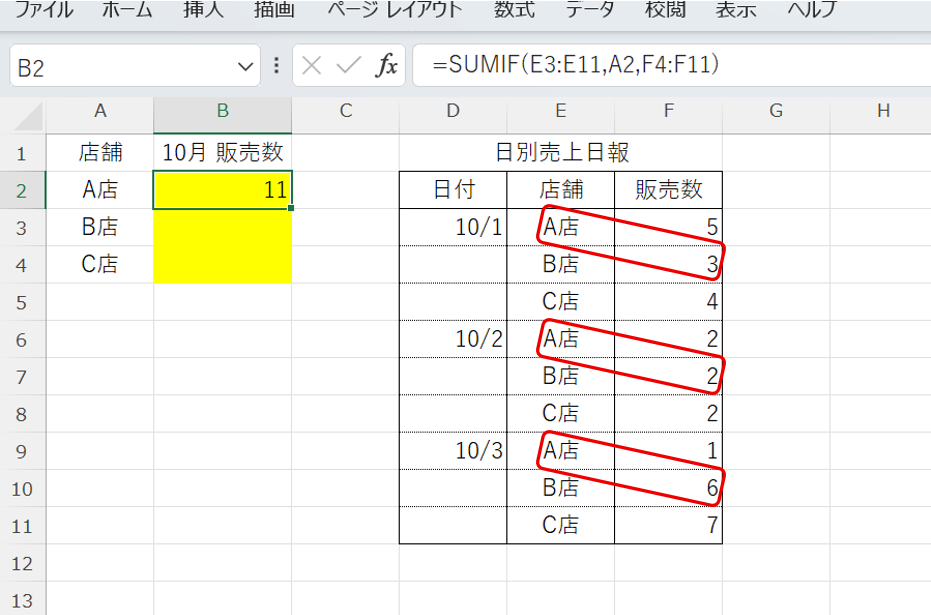Viewport: 931px width, 615px height.
Task: Click the three-dot handle beside Name Box
Action: [276, 67]
